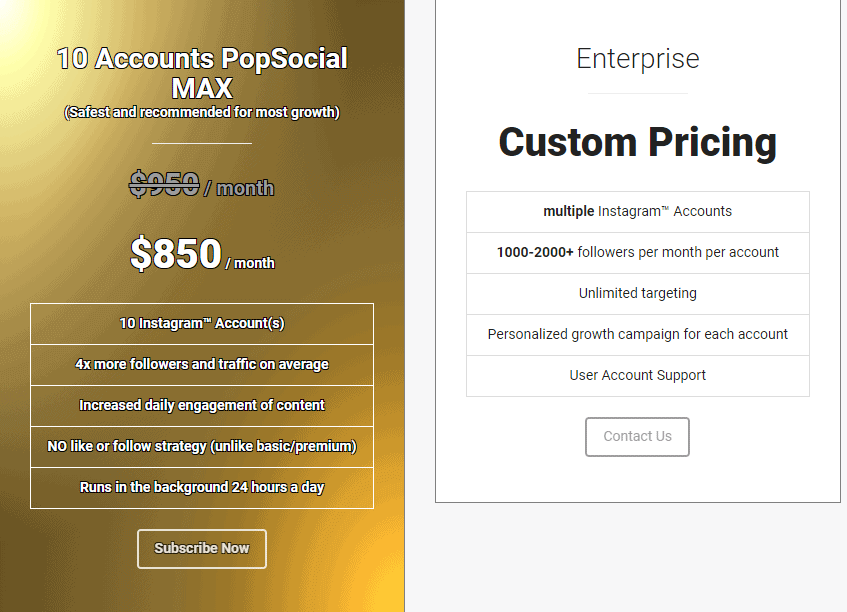Click the NO like or follow strategy row
The image size is (847, 612).
click(202, 447)
